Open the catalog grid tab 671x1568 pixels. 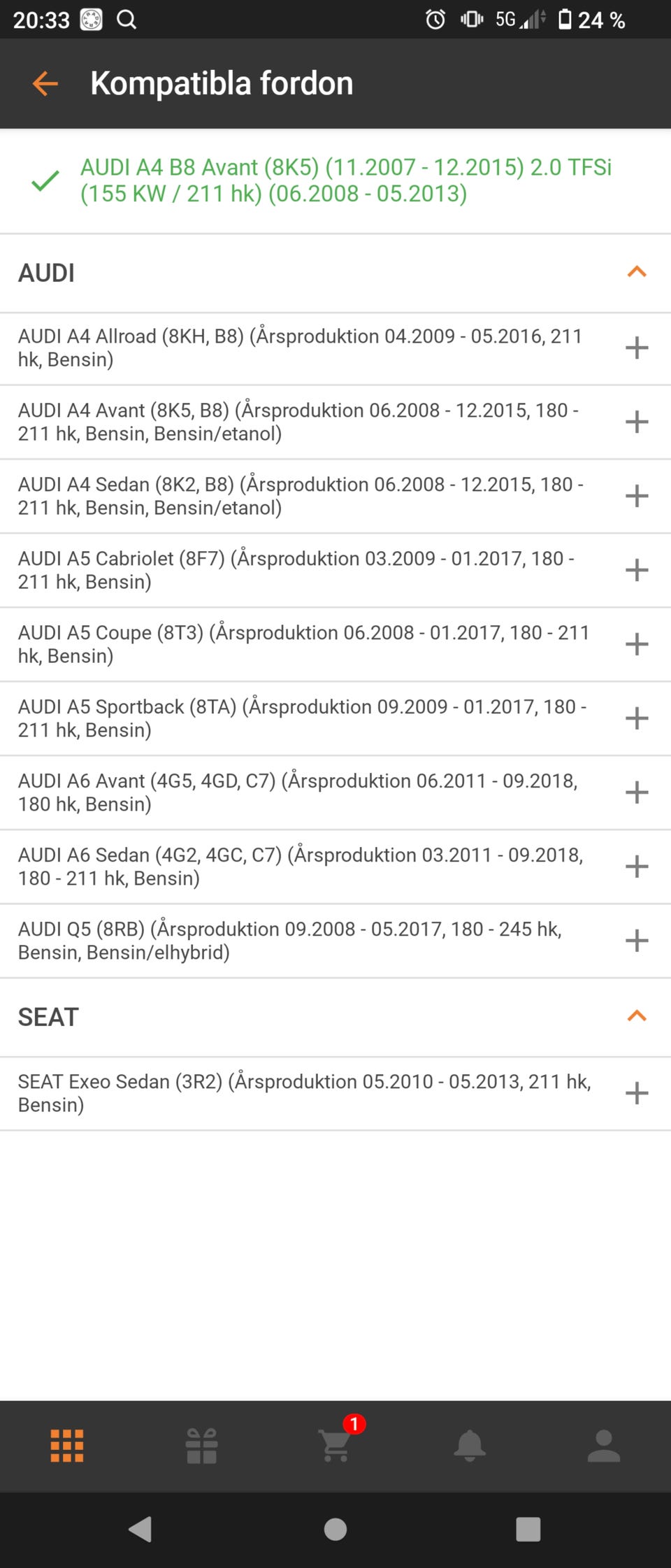pos(67,1445)
